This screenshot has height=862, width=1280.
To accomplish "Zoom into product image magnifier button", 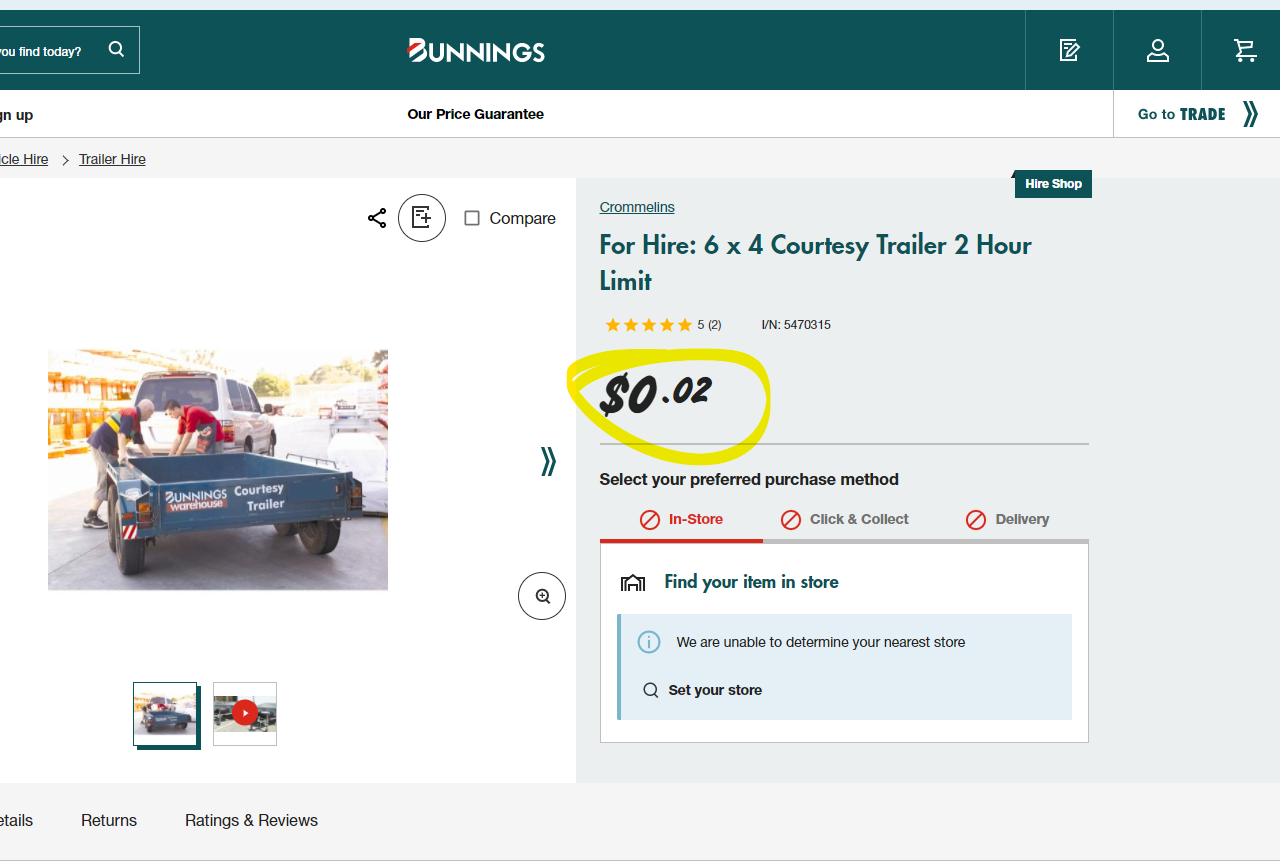I will point(542,596).
